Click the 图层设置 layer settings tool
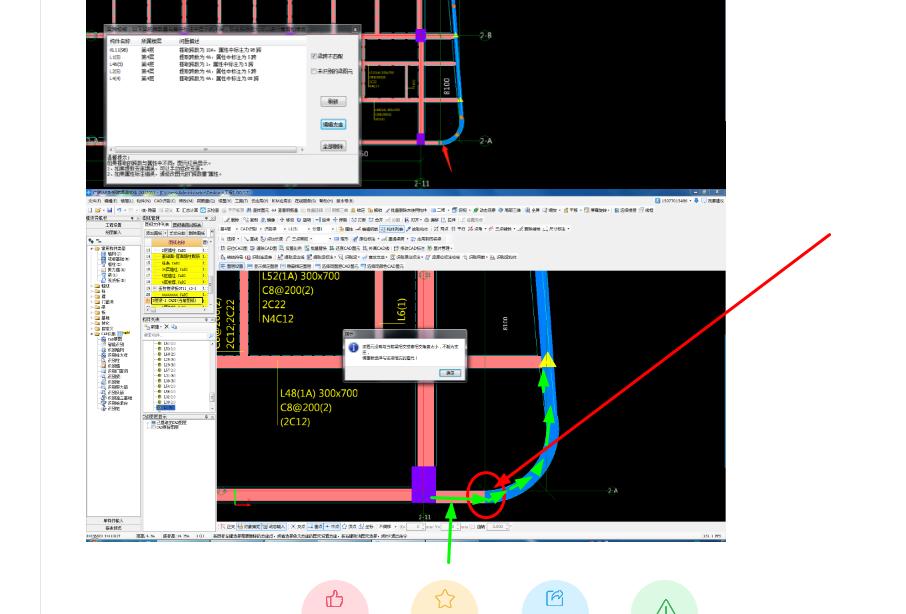This screenshot has width=906, height=614. 232,266
